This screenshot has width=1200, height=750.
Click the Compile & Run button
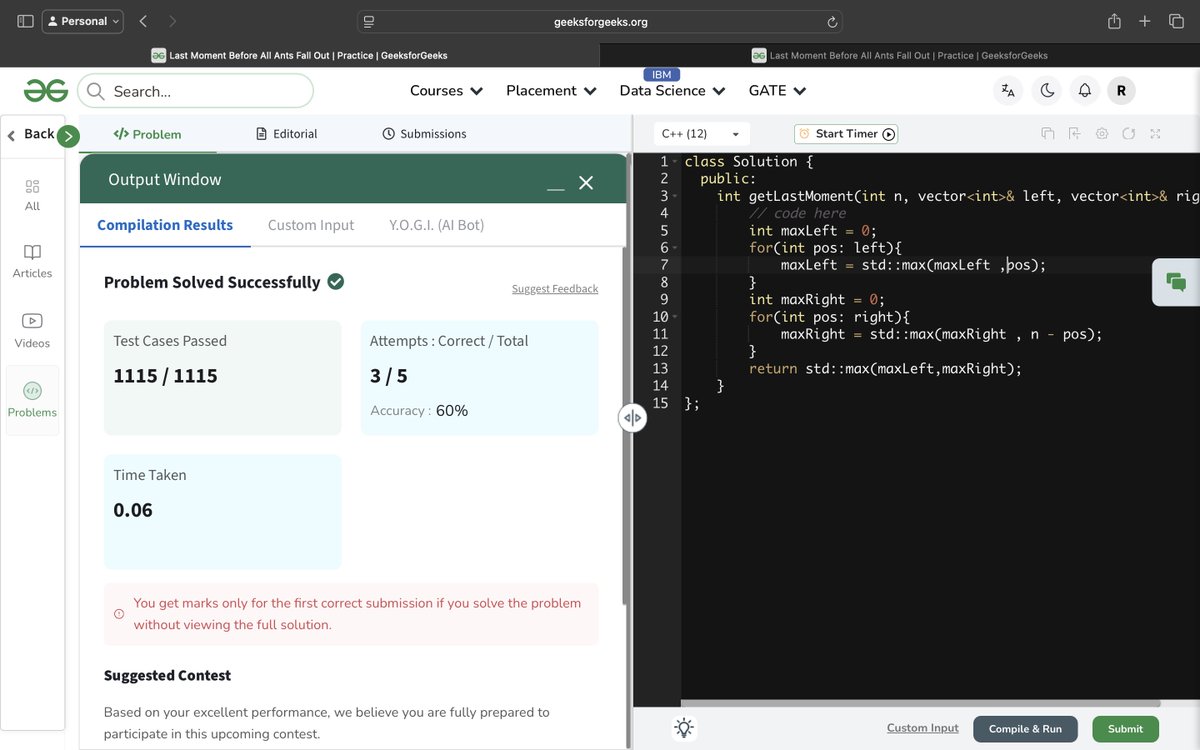click(x=1025, y=729)
